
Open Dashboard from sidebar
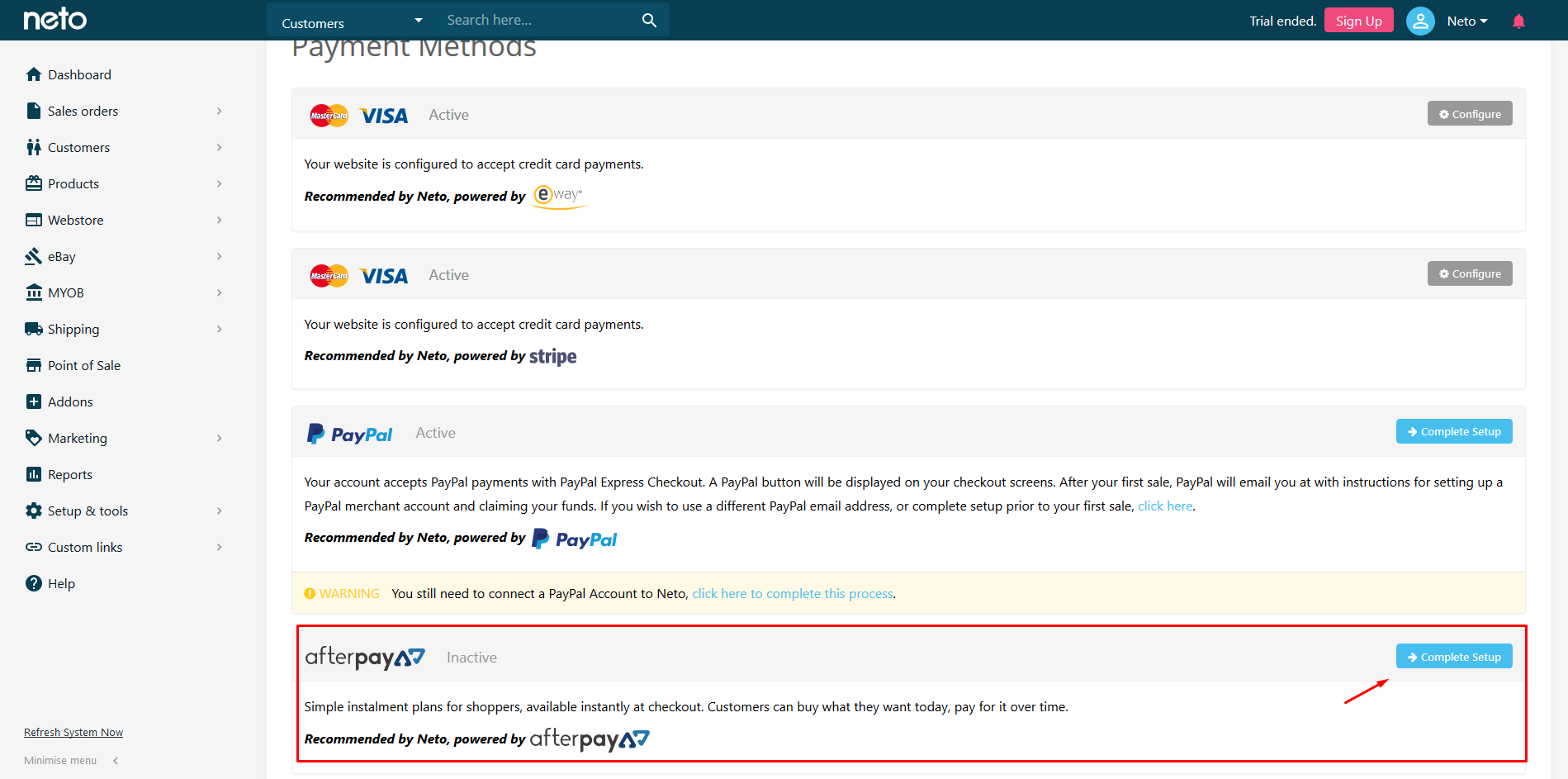(x=79, y=74)
